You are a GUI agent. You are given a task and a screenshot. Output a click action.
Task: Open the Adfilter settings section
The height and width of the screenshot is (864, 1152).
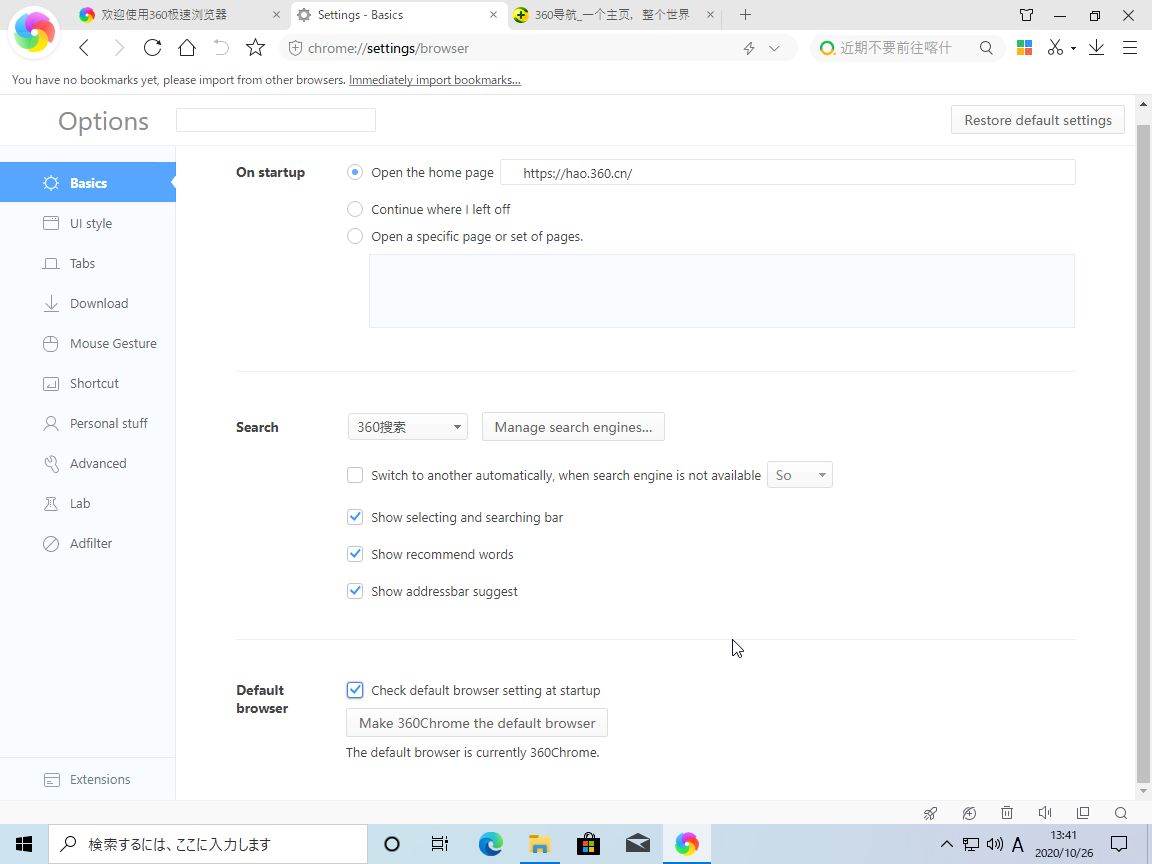(90, 543)
